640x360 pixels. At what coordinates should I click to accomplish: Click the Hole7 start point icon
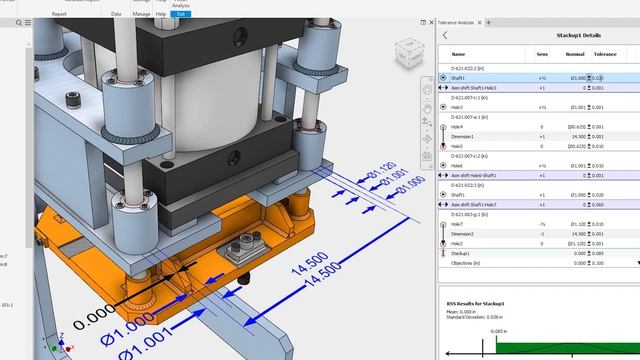[x=443, y=225]
